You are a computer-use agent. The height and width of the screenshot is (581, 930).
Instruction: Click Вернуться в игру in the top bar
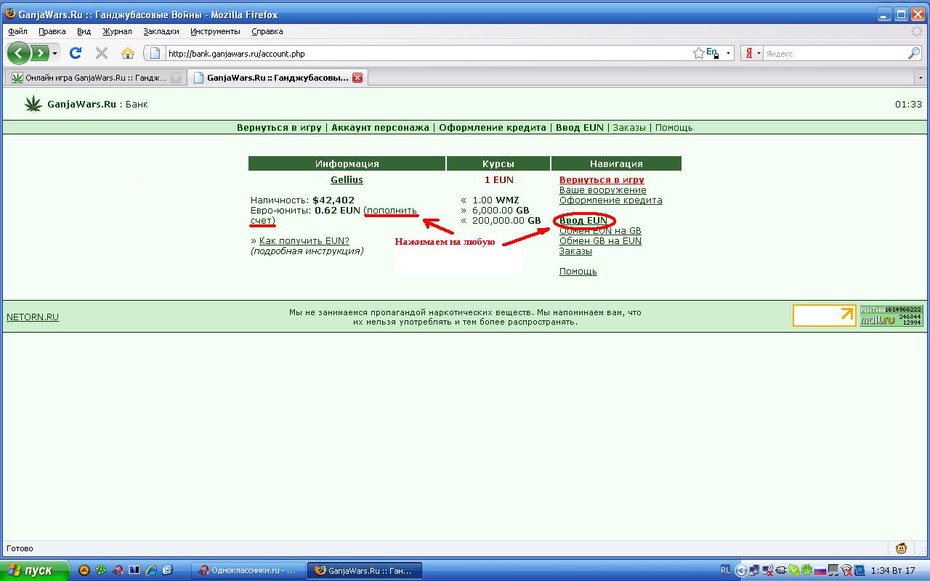coord(279,127)
